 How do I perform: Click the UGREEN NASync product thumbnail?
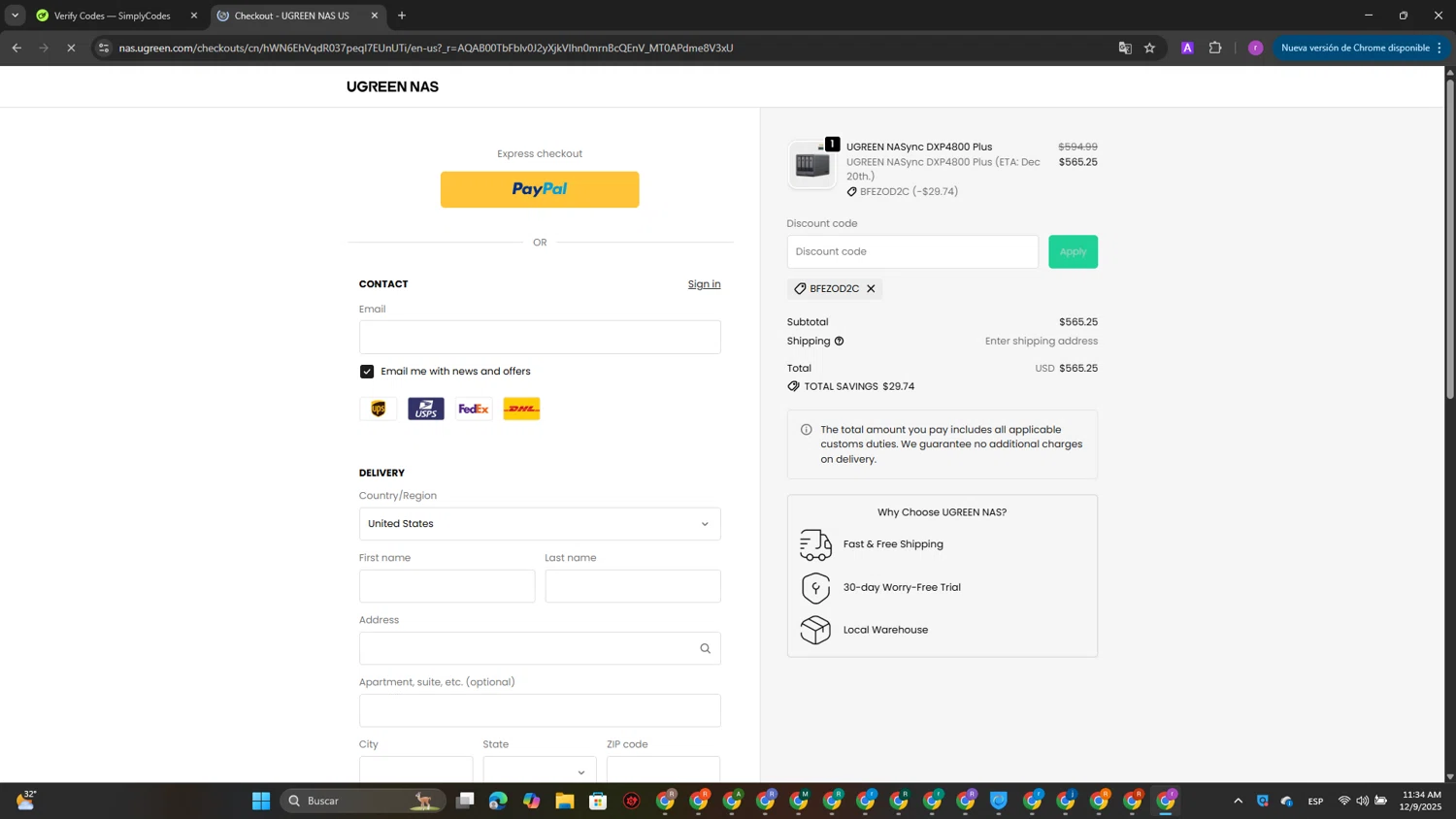[812, 165]
